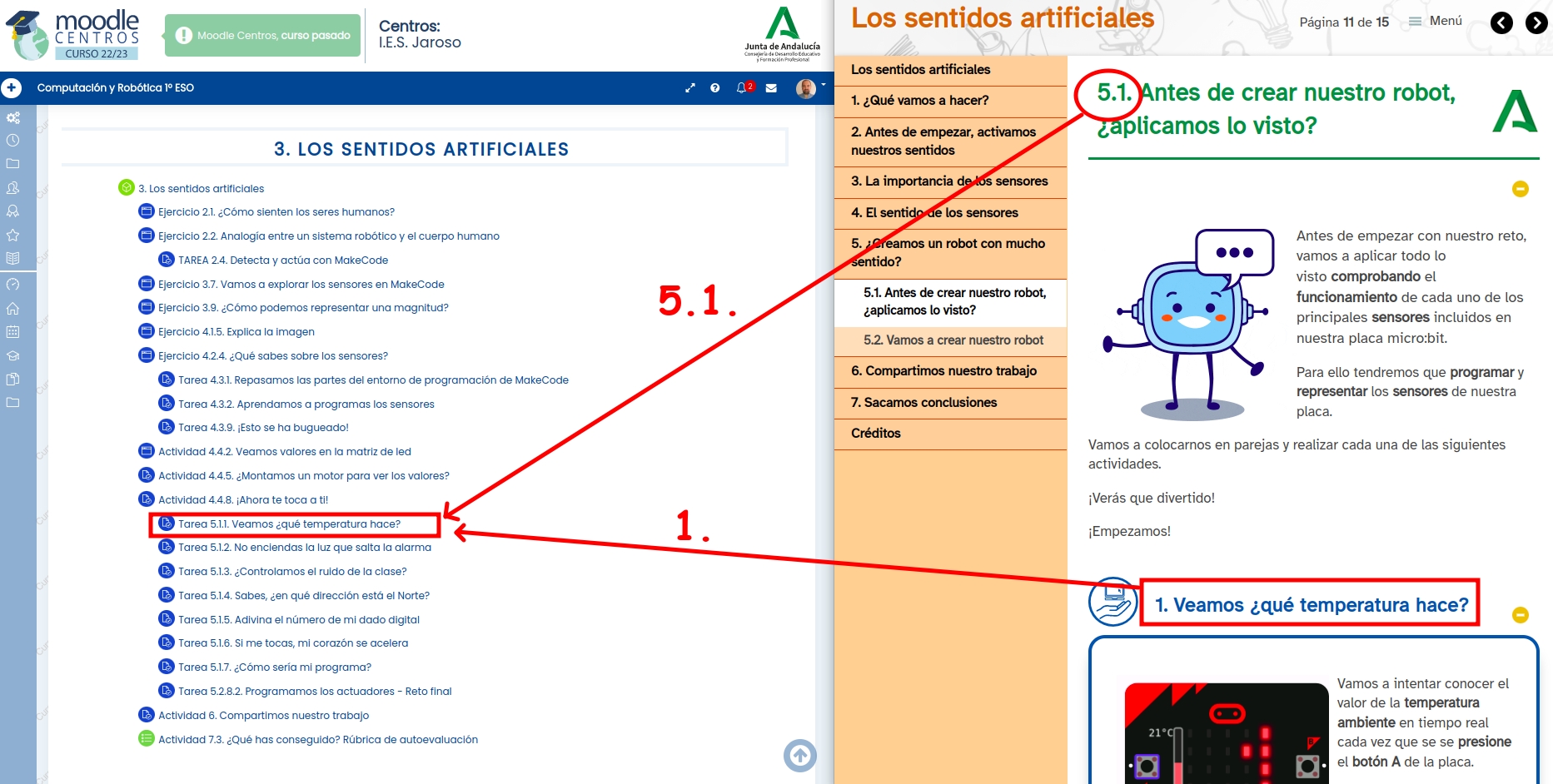The image size is (1553, 784).
Task: Toggle the Menú button in the page header
Action: [1436, 21]
